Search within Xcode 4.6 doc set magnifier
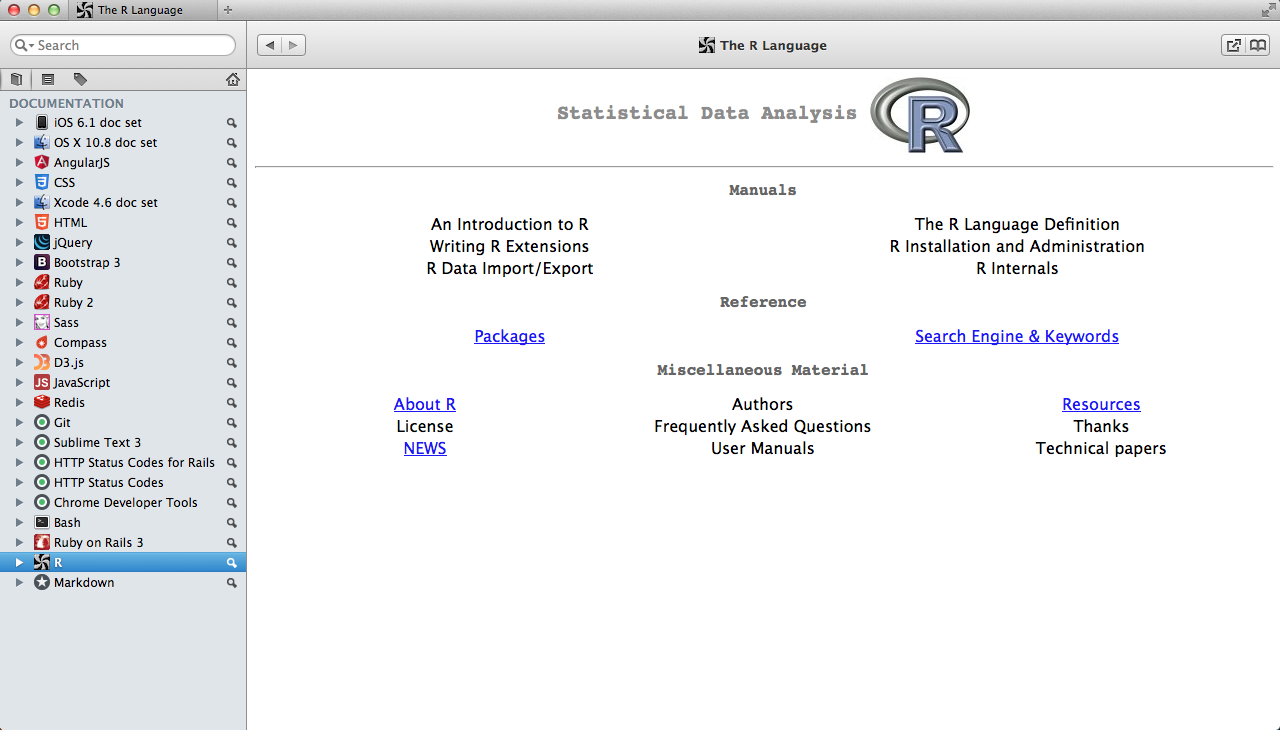The image size is (1280, 730). click(231, 203)
